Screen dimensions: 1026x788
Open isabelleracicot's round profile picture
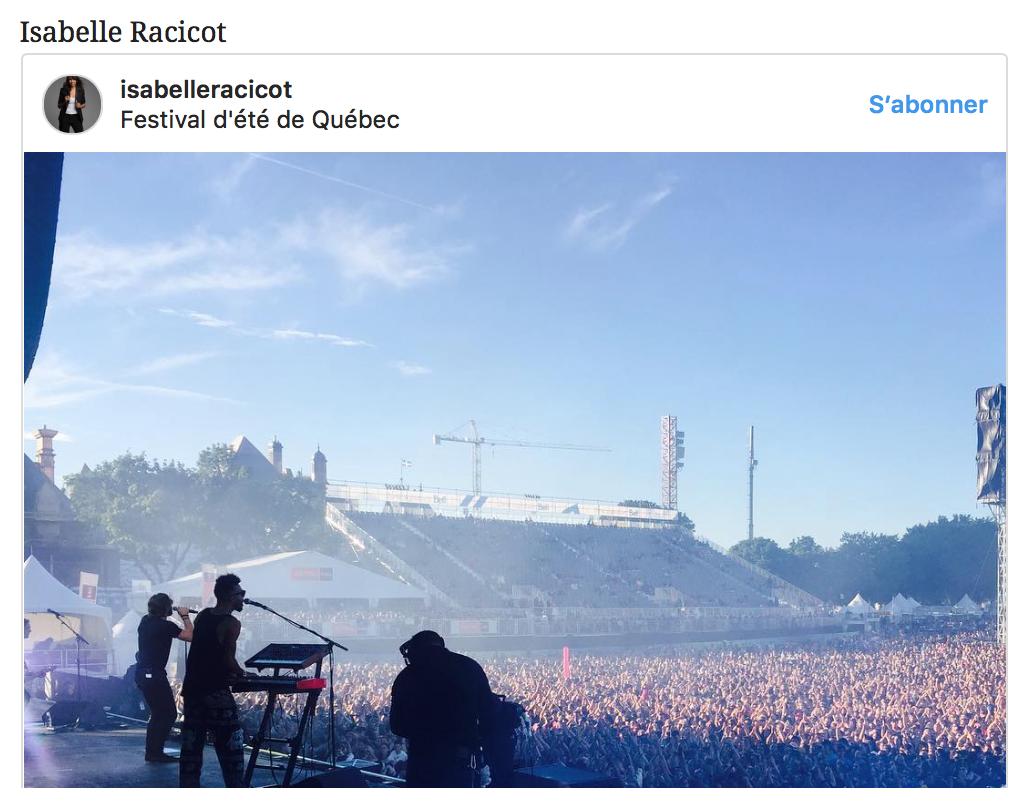tap(73, 104)
